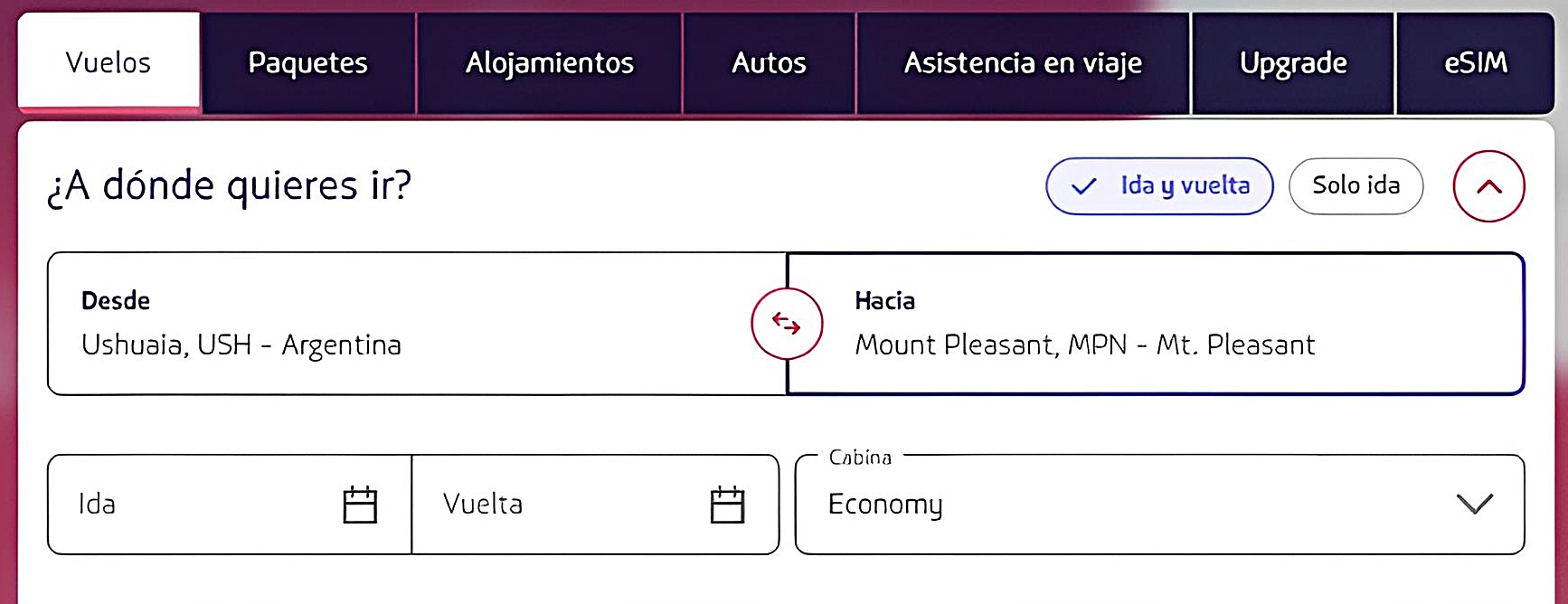Click the checkmark in Ida y vuelta
The width and height of the screenshot is (1568, 604).
tap(1083, 187)
